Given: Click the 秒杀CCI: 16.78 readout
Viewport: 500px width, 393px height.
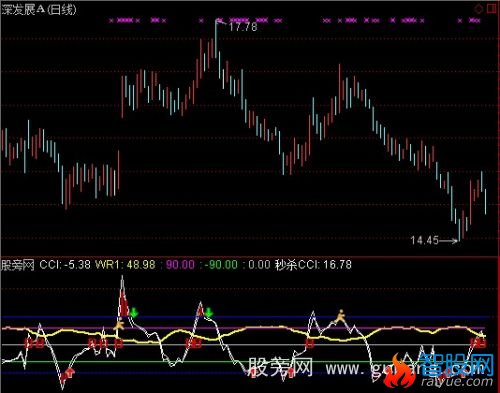Looking at the screenshot, I should point(313,265).
